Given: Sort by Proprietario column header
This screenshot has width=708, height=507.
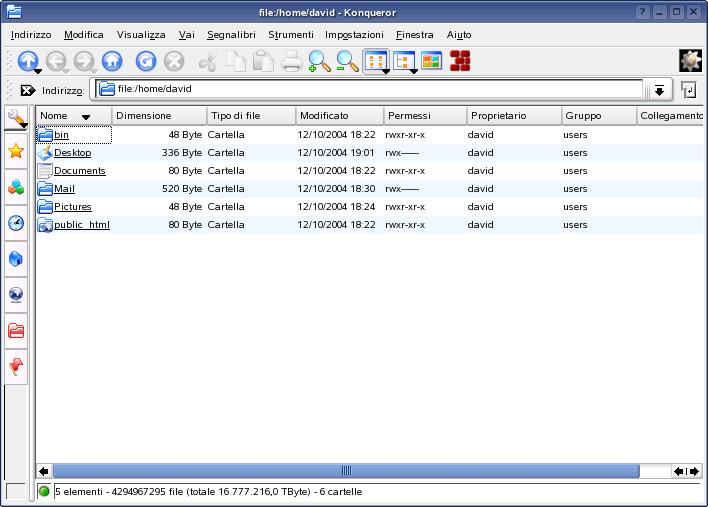Looking at the screenshot, I should point(514,116).
